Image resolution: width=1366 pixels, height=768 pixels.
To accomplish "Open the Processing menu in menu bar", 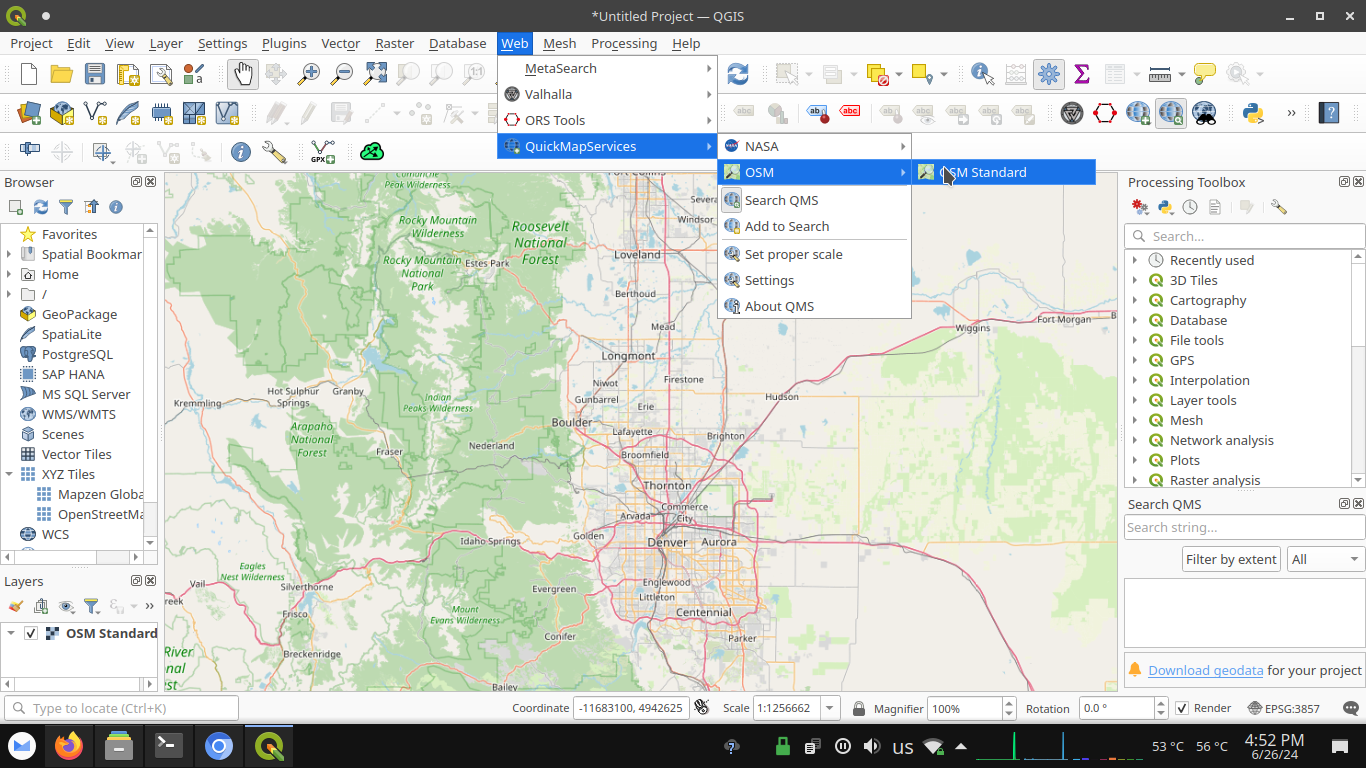I will tap(624, 43).
